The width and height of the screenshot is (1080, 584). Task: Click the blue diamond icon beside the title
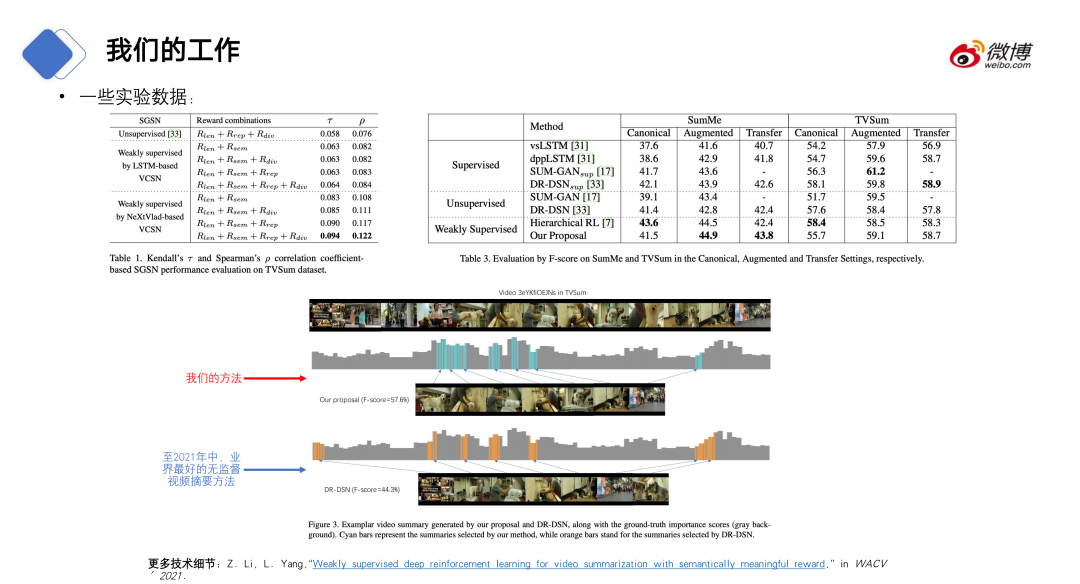[53, 54]
